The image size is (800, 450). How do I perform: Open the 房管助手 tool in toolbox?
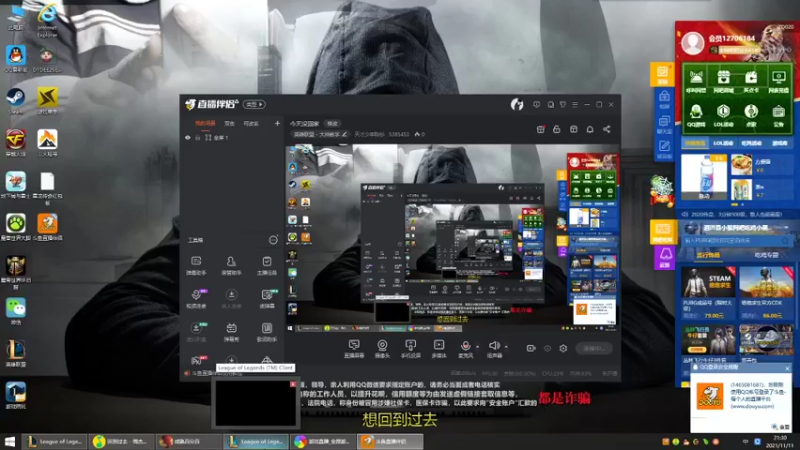[231, 266]
